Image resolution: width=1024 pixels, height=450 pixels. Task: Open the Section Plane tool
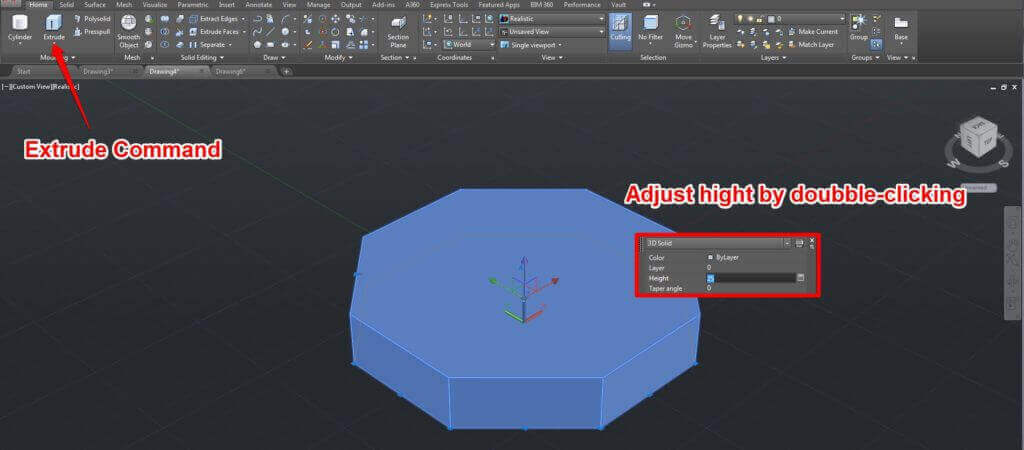[398, 31]
